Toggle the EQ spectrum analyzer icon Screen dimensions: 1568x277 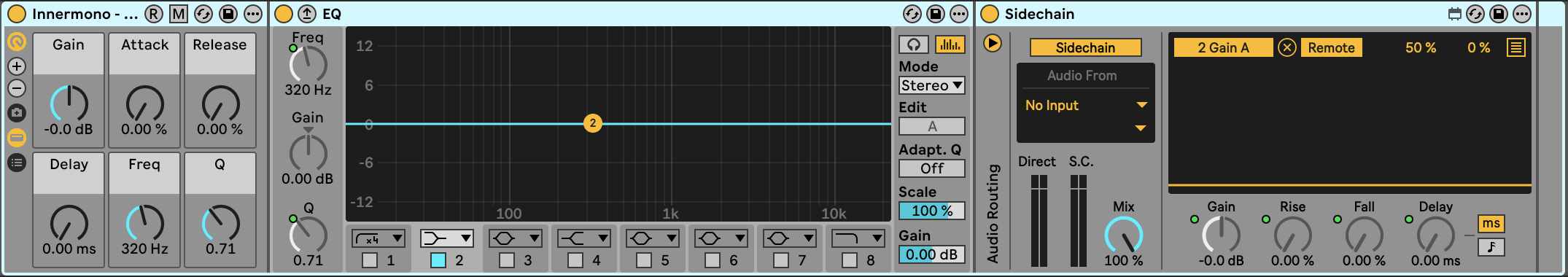[950, 44]
